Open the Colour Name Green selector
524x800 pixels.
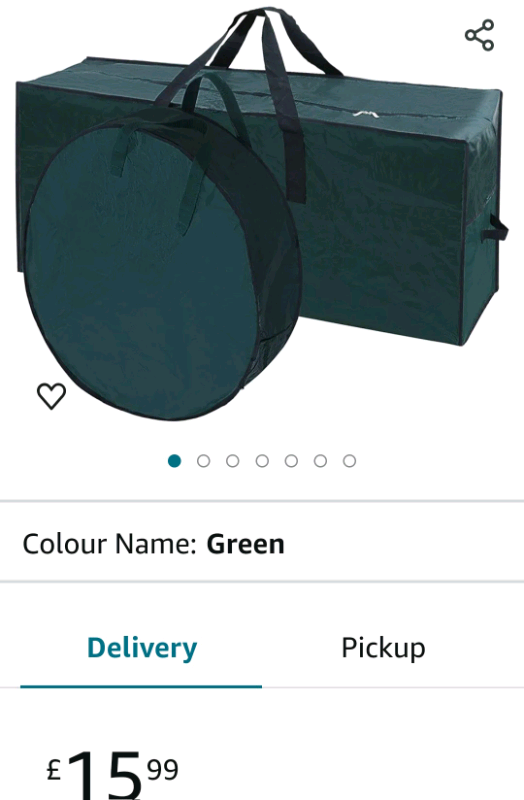click(262, 543)
